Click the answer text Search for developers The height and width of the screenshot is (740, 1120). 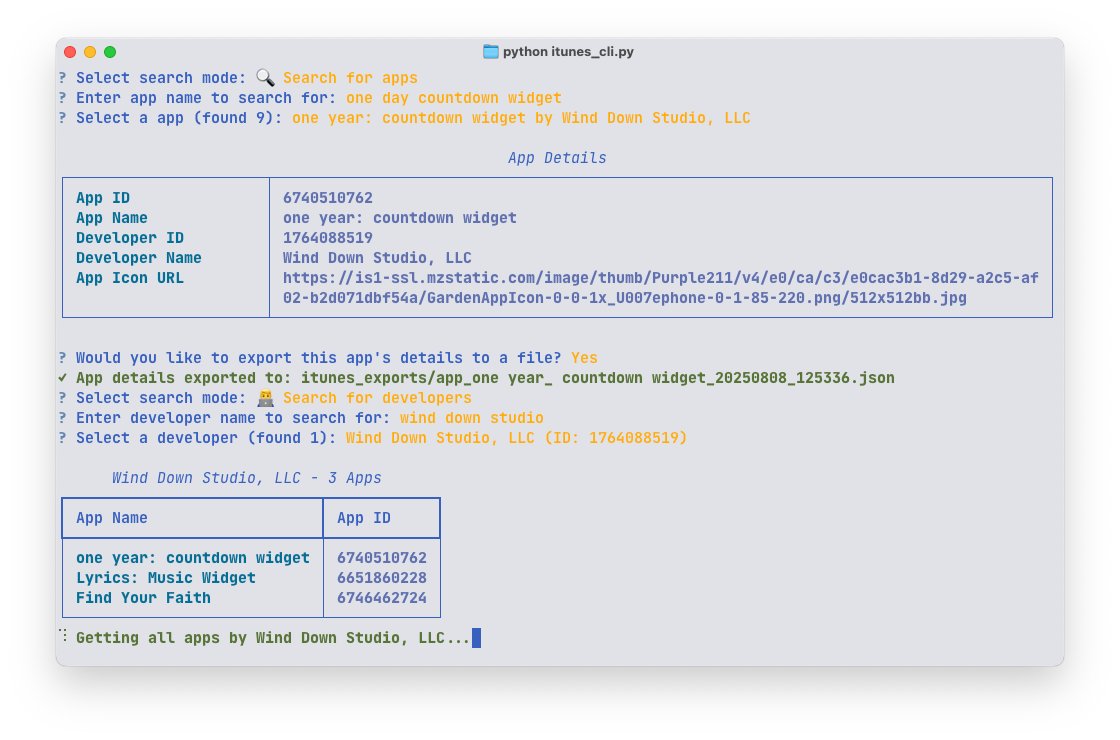[x=377, y=398]
